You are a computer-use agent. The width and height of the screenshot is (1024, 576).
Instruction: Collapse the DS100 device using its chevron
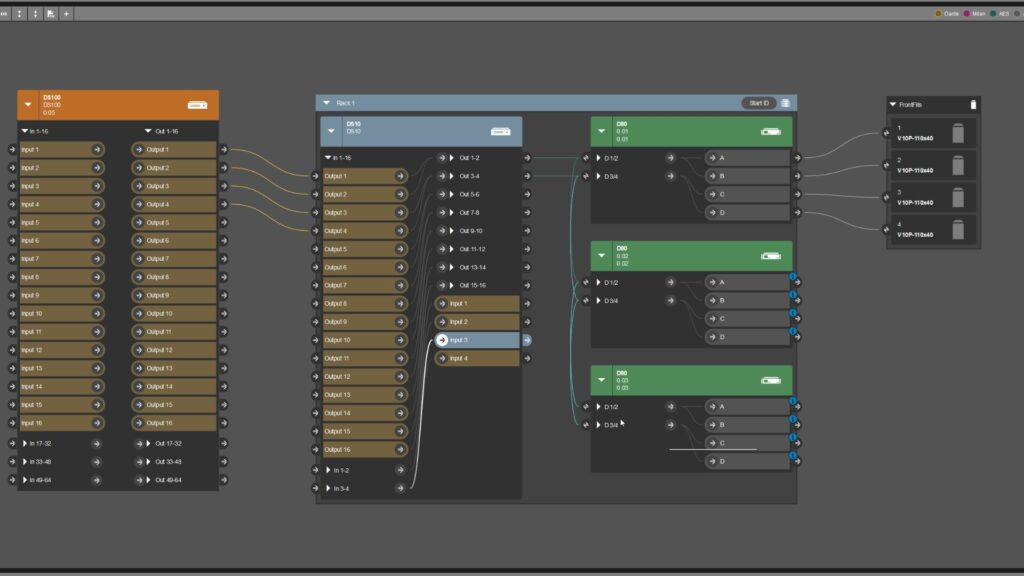[x=27, y=104]
